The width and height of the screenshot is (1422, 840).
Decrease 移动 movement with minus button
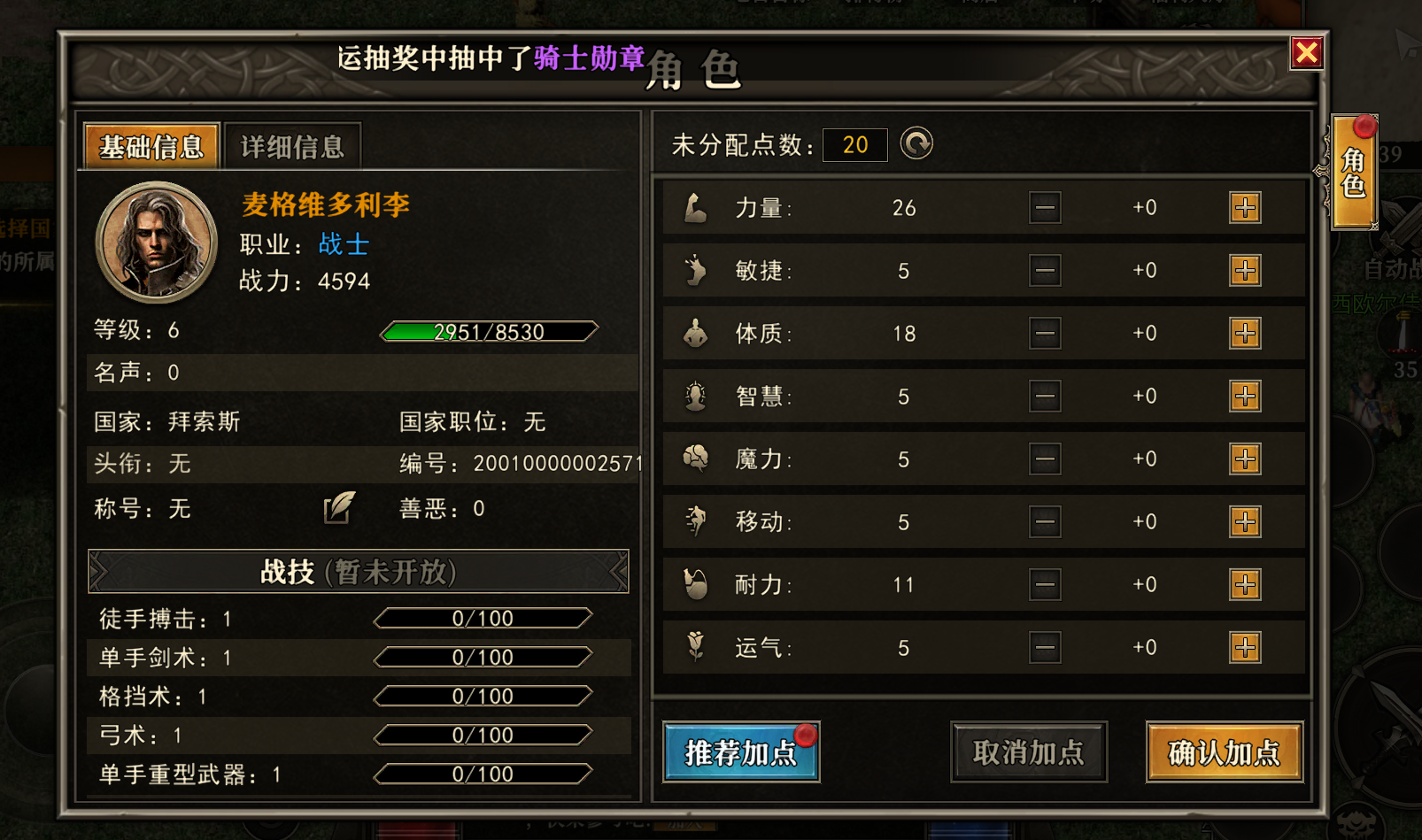click(1045, 522)
